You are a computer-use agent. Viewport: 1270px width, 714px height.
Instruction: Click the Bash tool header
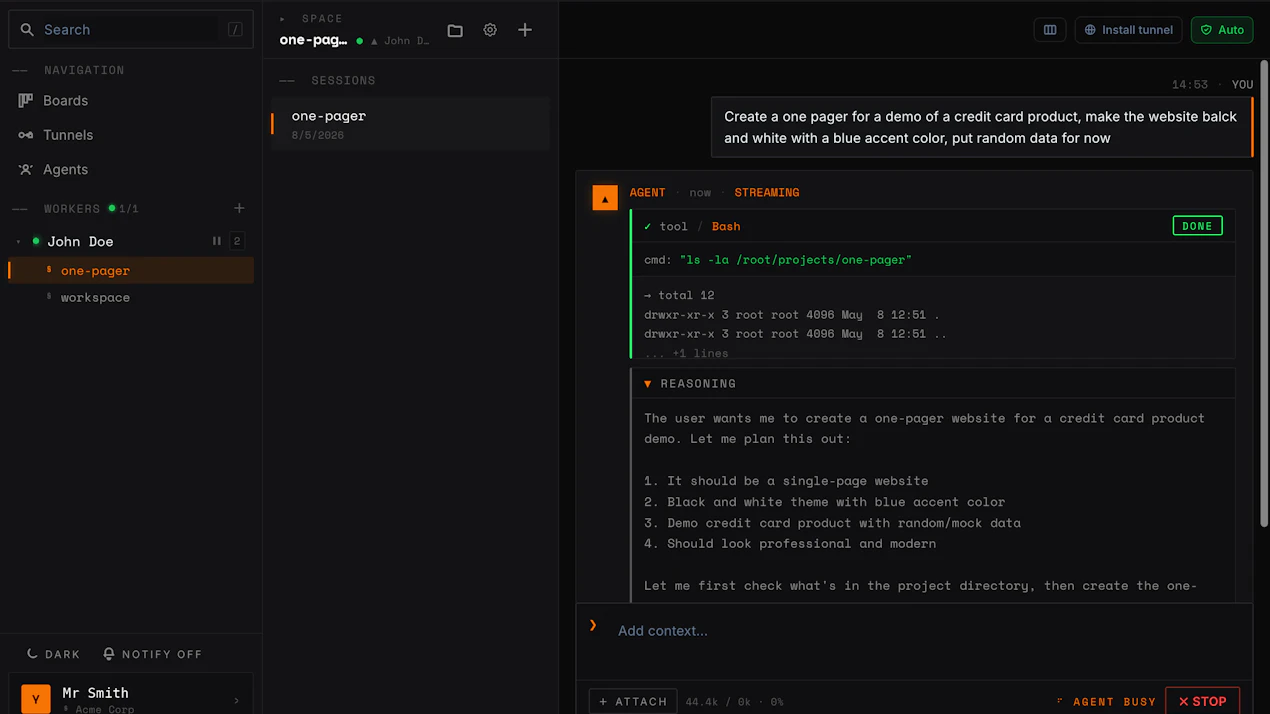point(934,226)
